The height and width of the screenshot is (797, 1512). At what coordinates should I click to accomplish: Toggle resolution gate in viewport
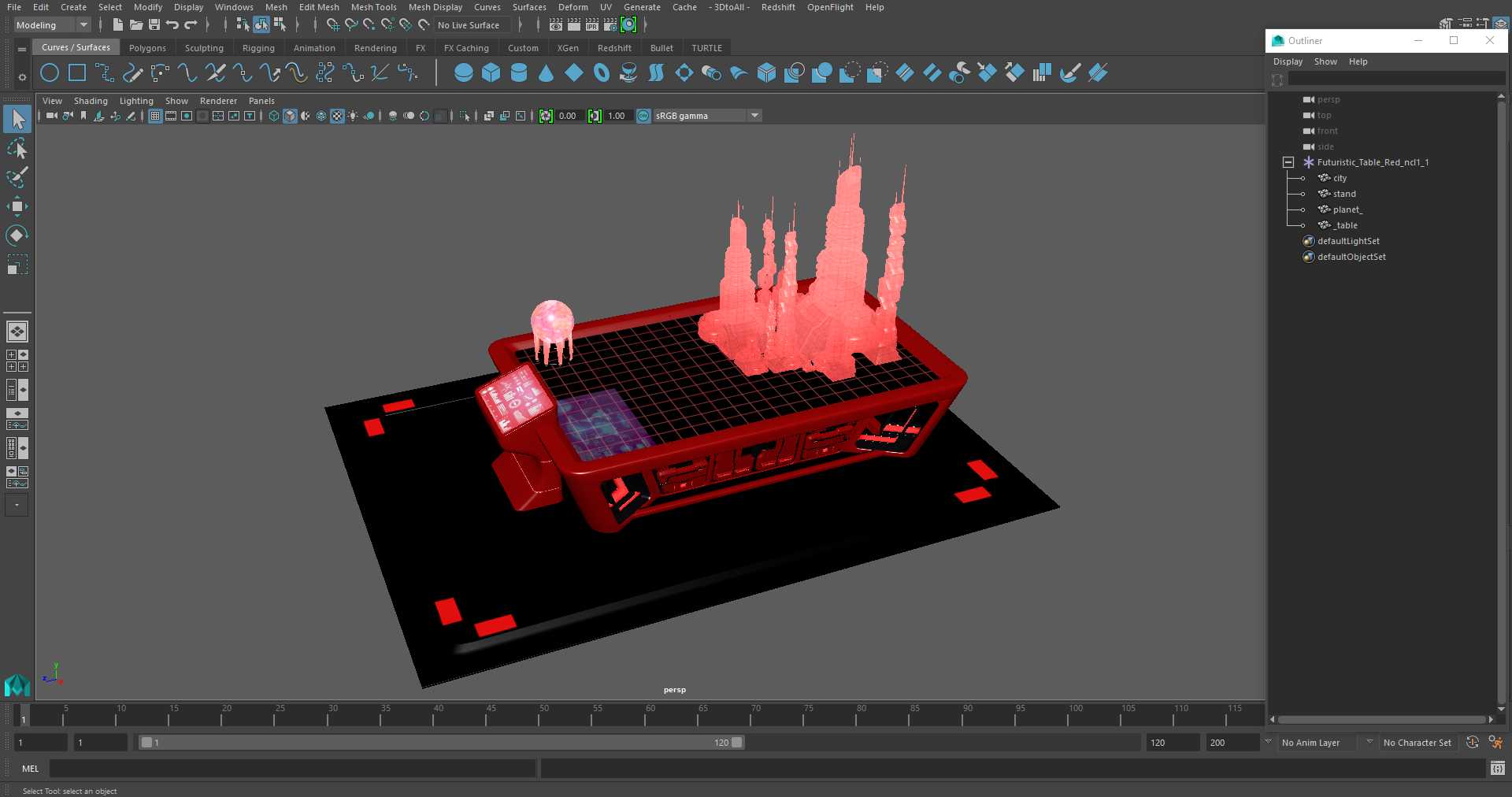(187, 116)
